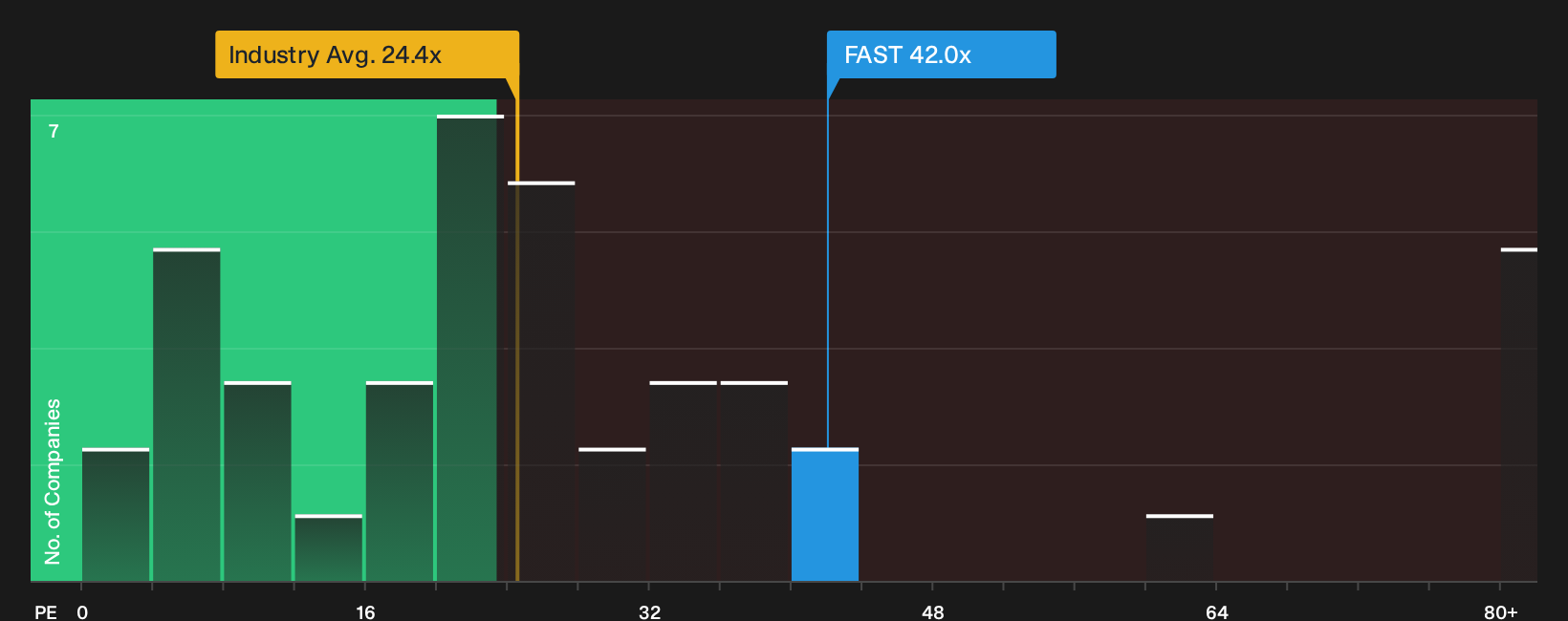This screenshot has height=621, width=1568.
Task: Select the bar above the 80+ axis label
Action: [1519, 416]
